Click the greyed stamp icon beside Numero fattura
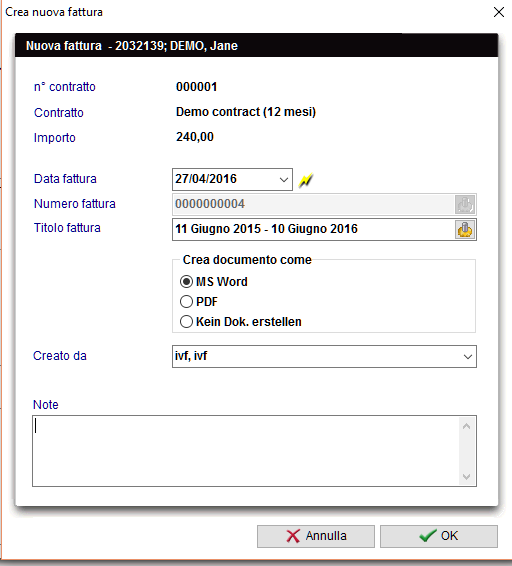This screenshot has width=512, height=566. click(x=465, y=205)
